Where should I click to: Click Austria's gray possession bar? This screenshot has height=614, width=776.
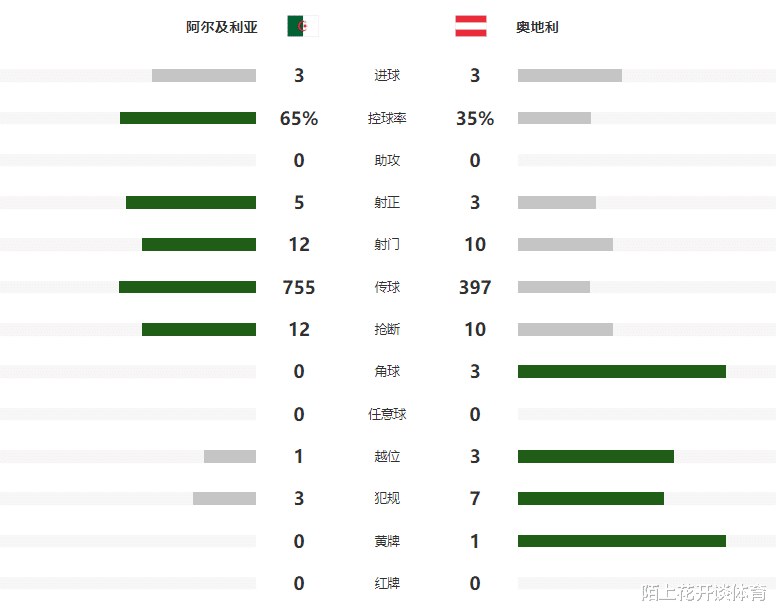click(x=554, y=118)
